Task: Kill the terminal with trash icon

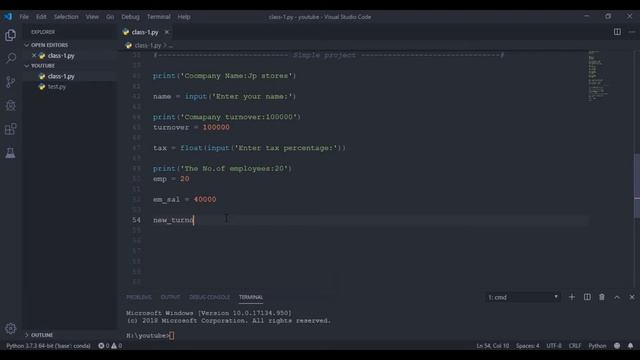Action: point(602,297)
